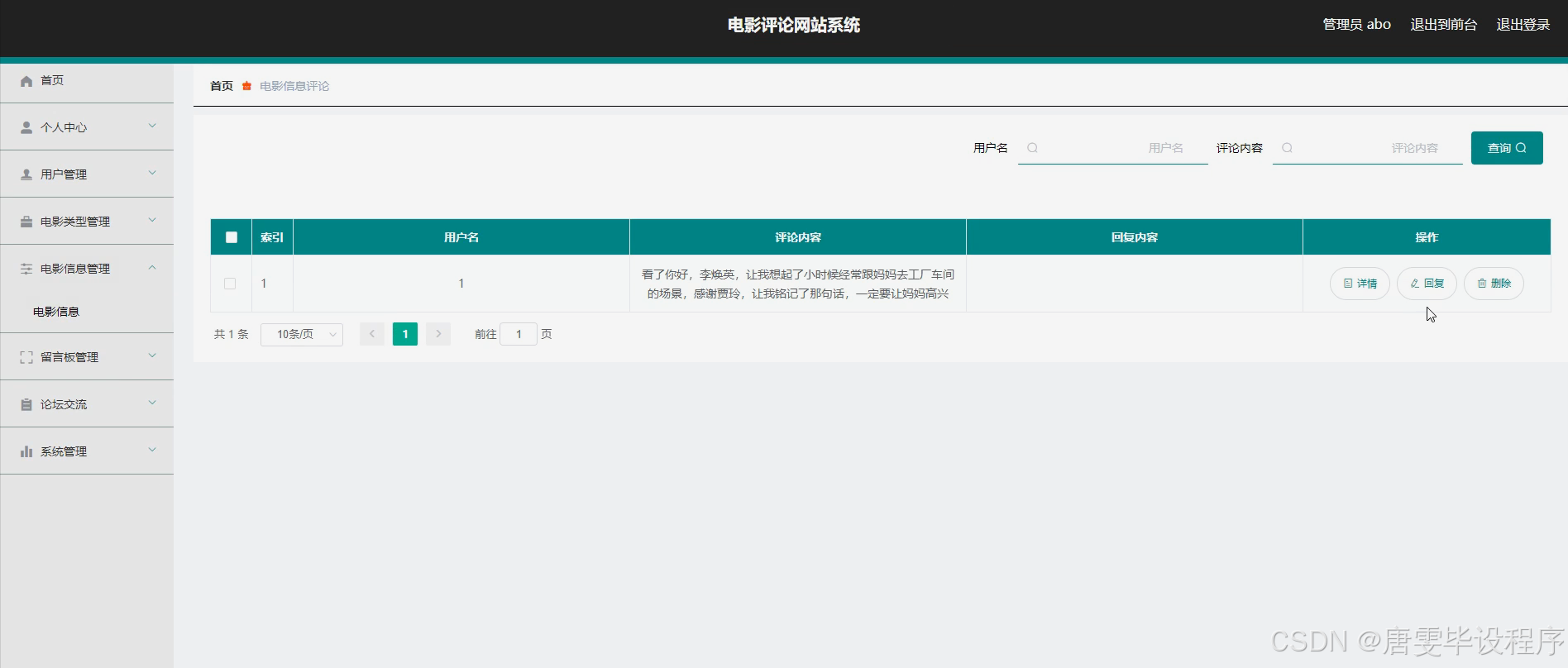
Task: Click 首页 in the breadcrumb
Action: point(222,86)
